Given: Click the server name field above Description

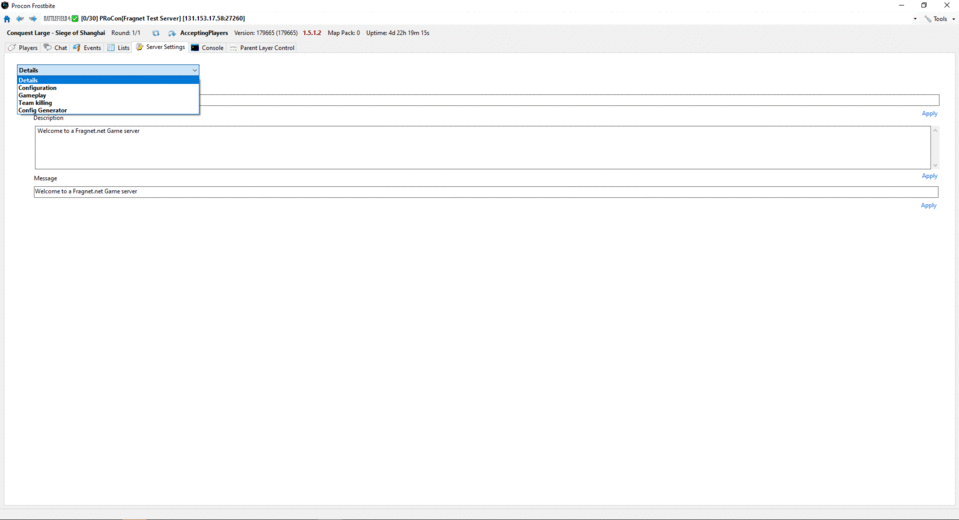Looking at the screenshot, I should pyautogui.click(x=569, y=100).
